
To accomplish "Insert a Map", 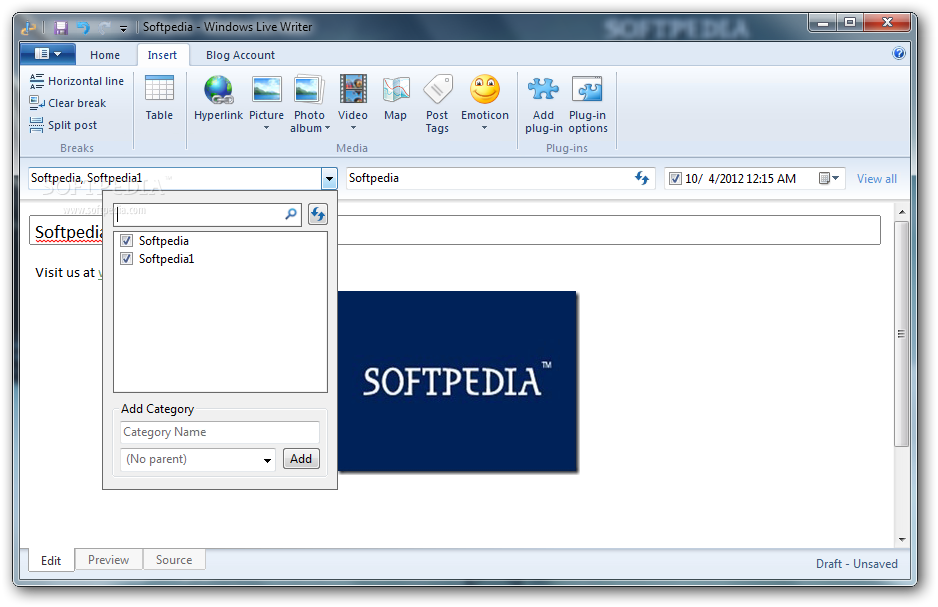I will [x=395, y=98].
